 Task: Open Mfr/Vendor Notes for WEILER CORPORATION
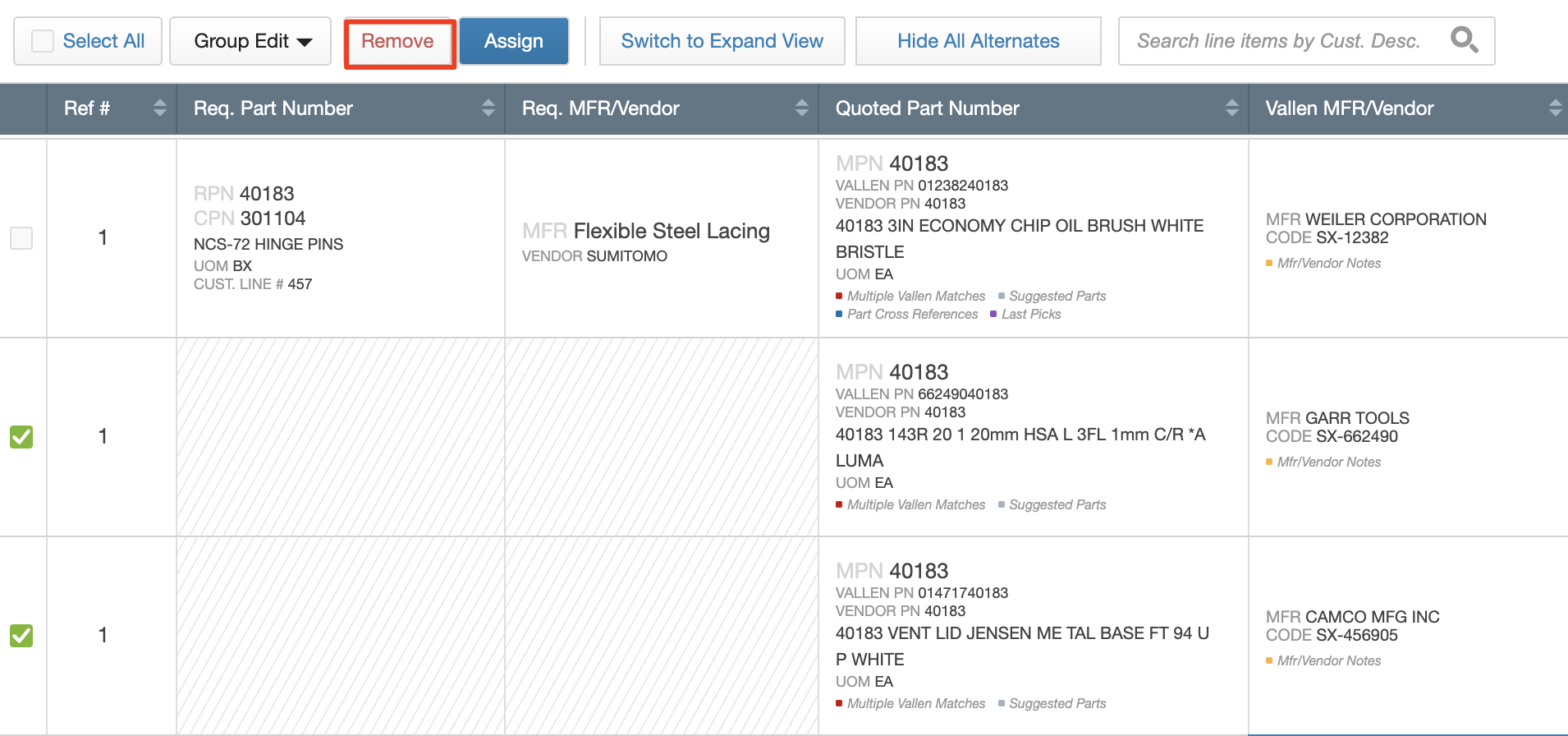coord(1328,264)
